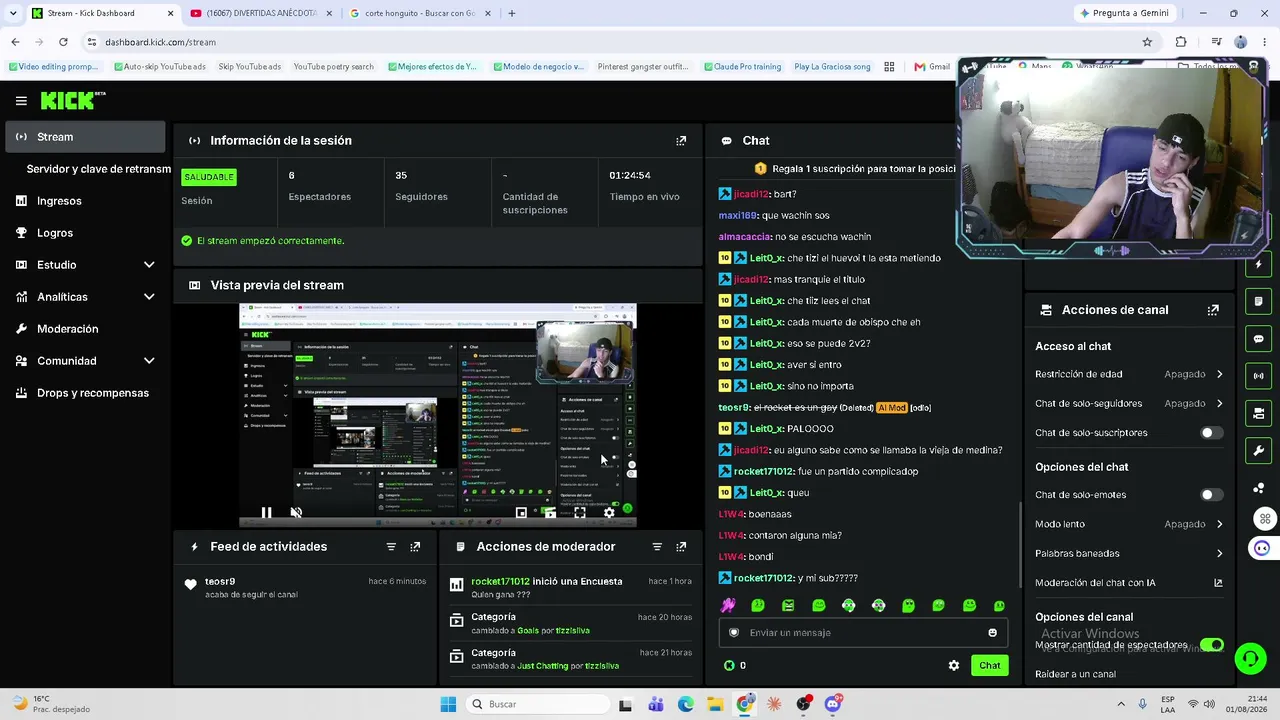Open Palabras baneadas arrow
The height and width of the screenshot is (720, 1280).
pos(1219,553)
